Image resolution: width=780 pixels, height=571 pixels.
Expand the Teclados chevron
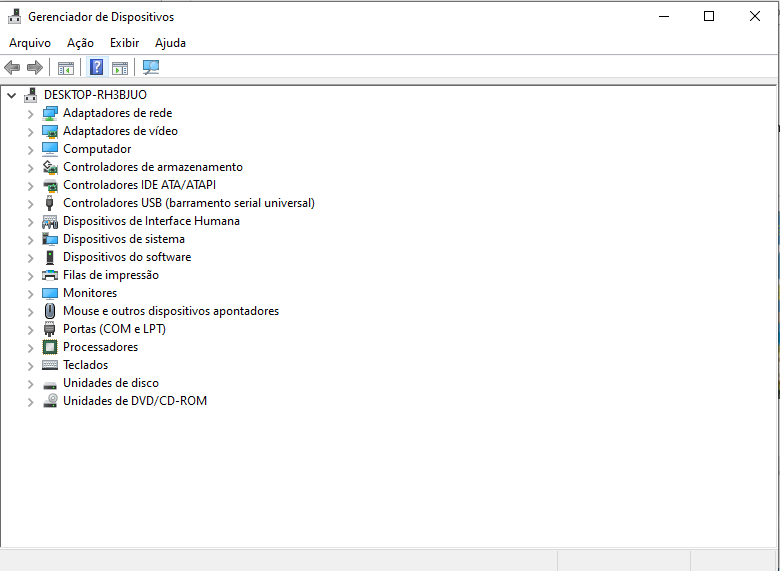[x=30, y=366]
